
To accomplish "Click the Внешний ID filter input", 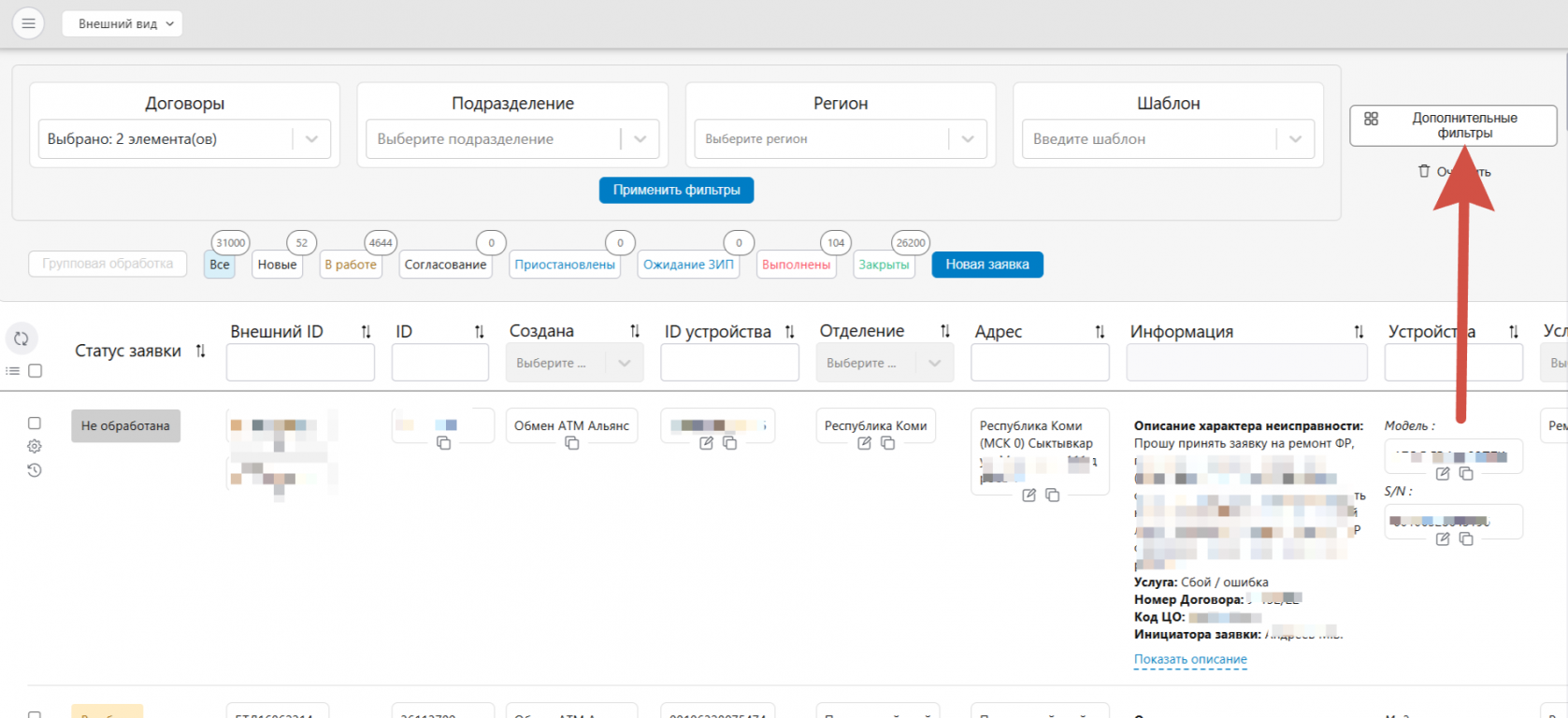I will pyautogui.click(x=300, y=363).
